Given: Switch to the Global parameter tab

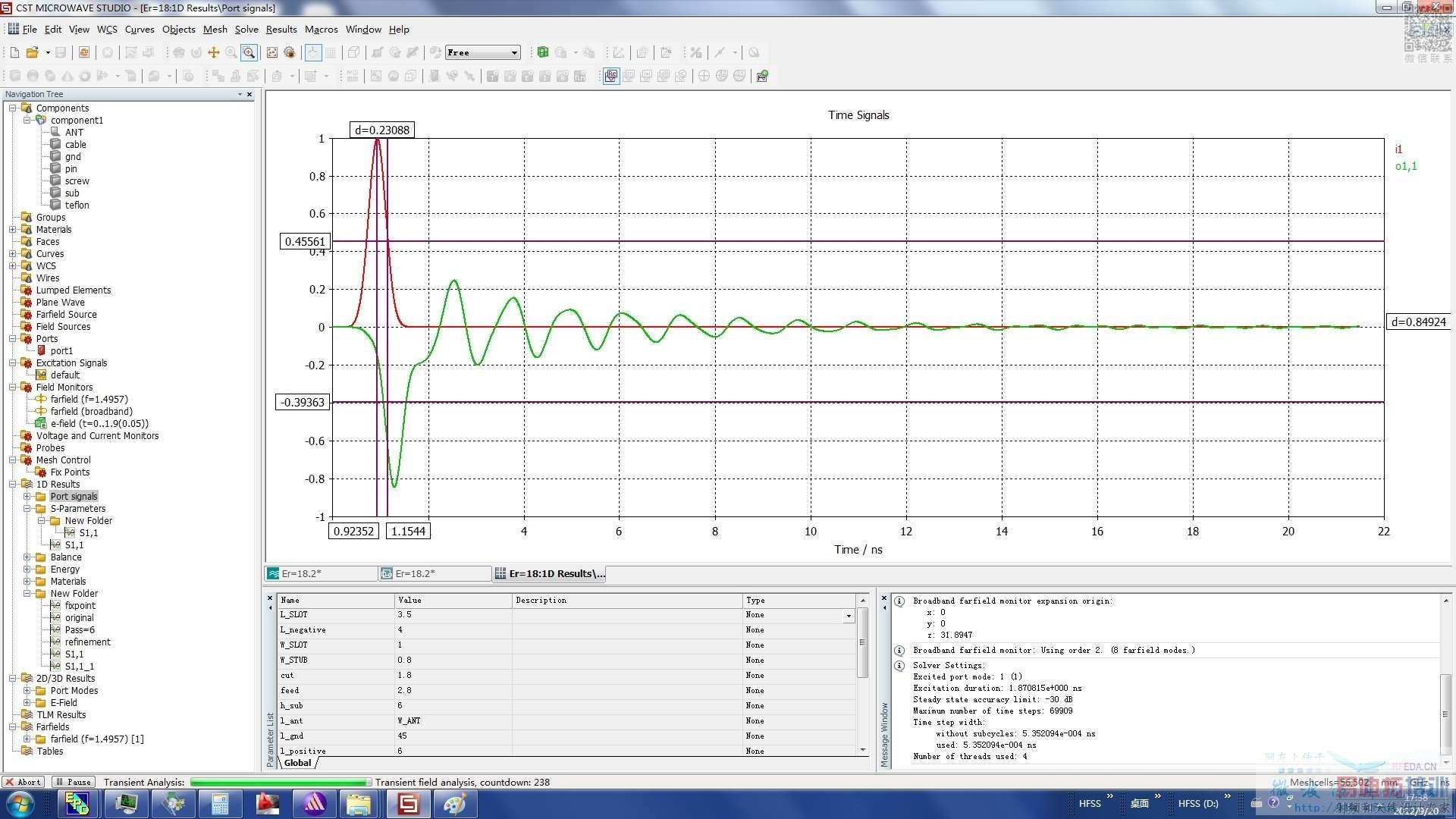Looking at the screenshot, I should (x=297, y=763).
